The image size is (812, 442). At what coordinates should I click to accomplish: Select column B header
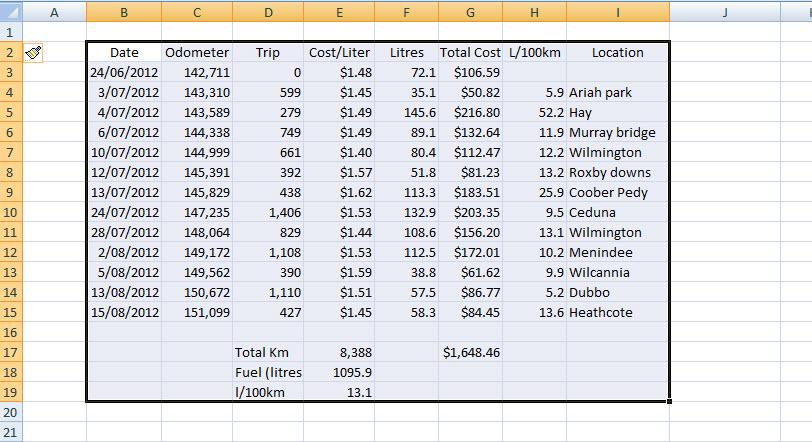pos(124,12)
